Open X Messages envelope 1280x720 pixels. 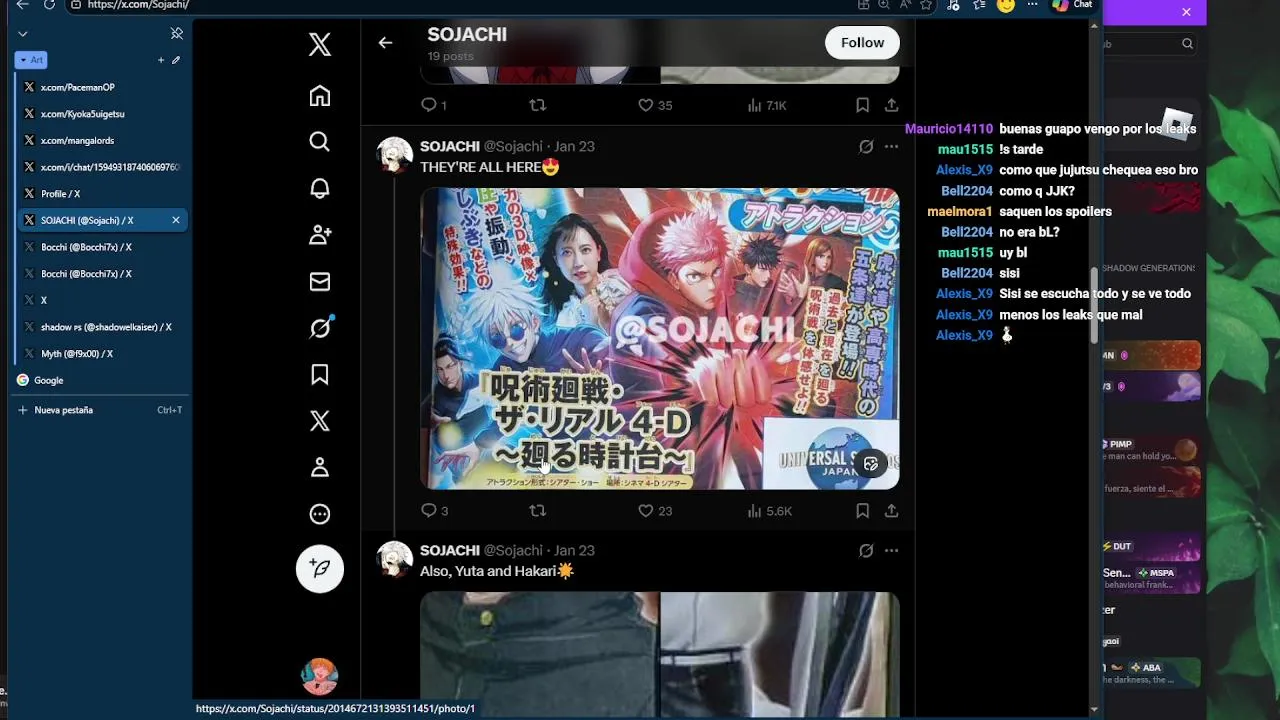click(320, 282)
